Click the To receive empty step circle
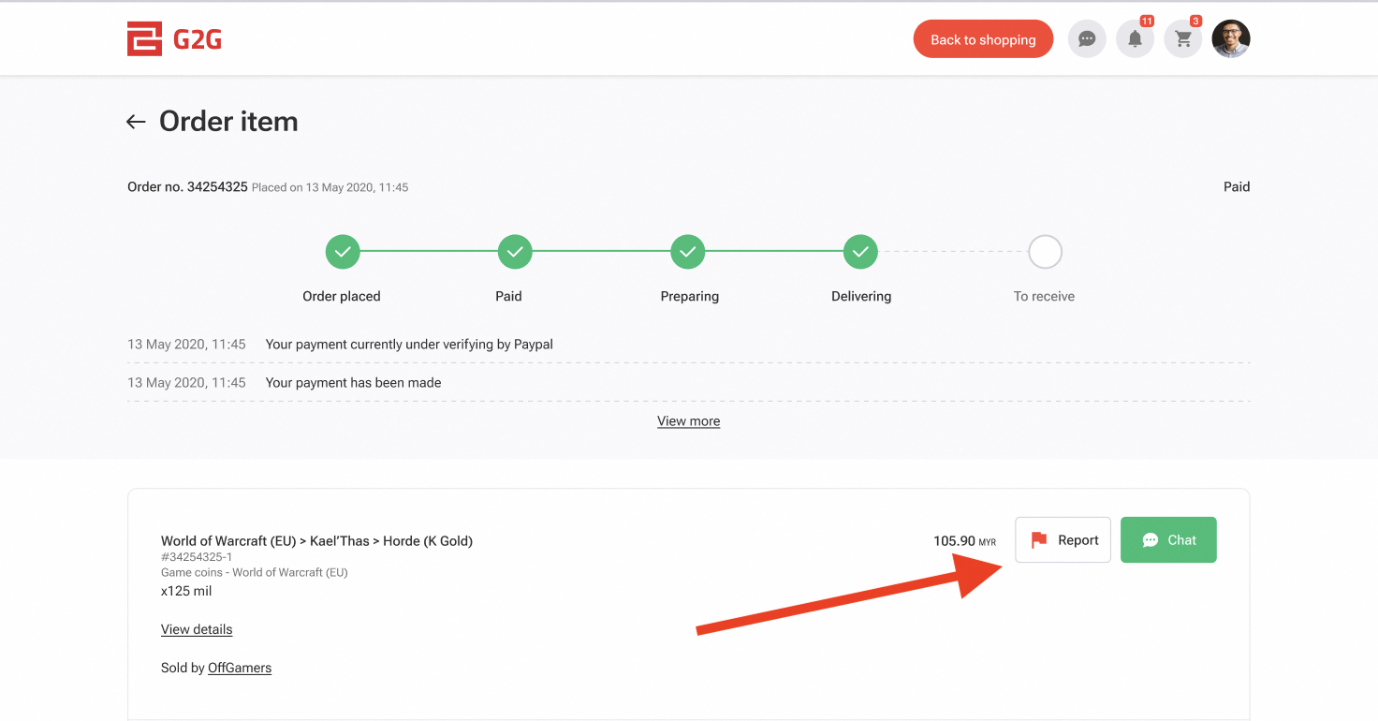Image resolution: width=1378 pixels, height=721 pixels. pyautogui.click(x=1045, y=252)
